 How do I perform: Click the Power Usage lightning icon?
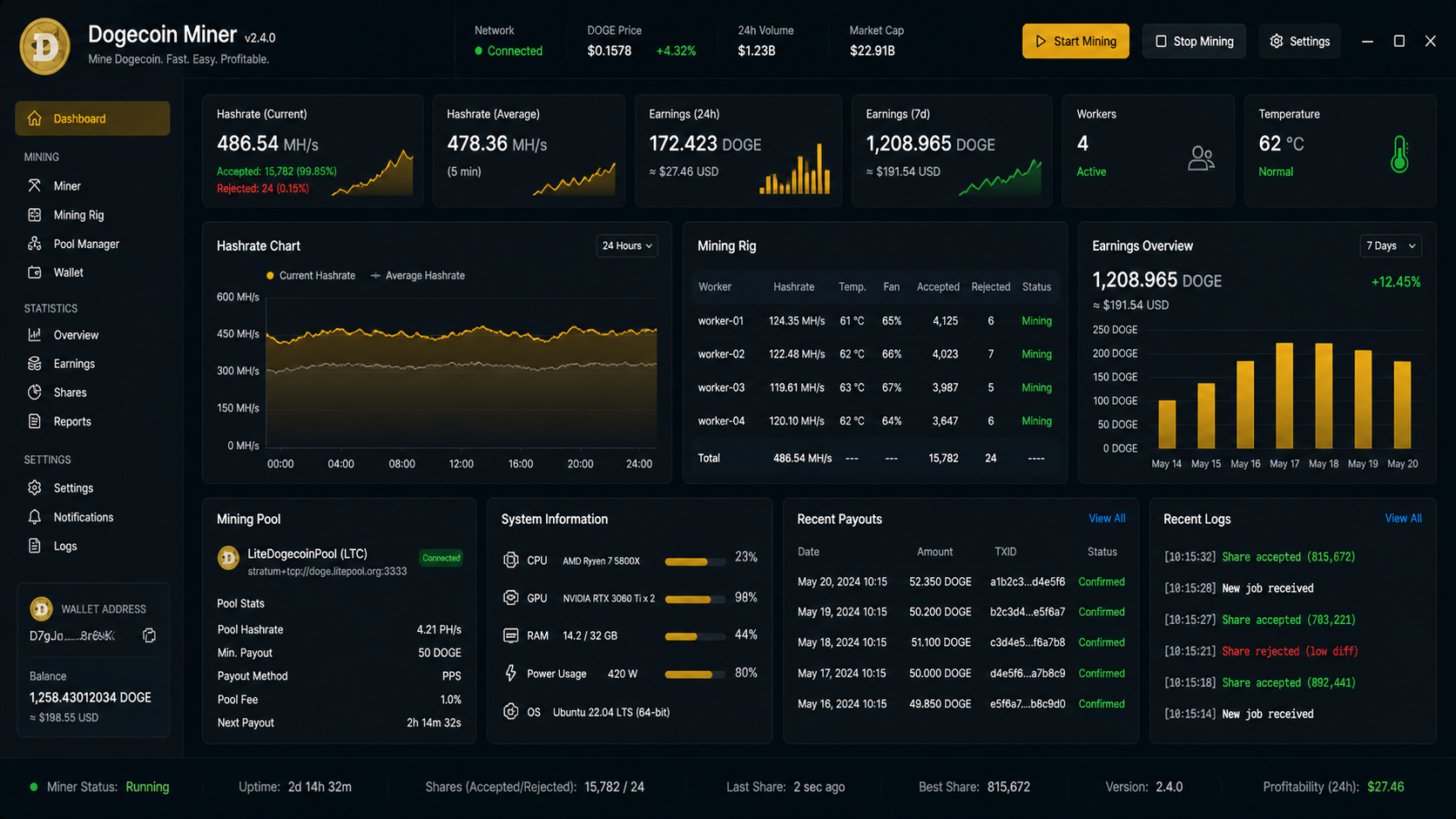pyautogui.click(x=511, y=673)
